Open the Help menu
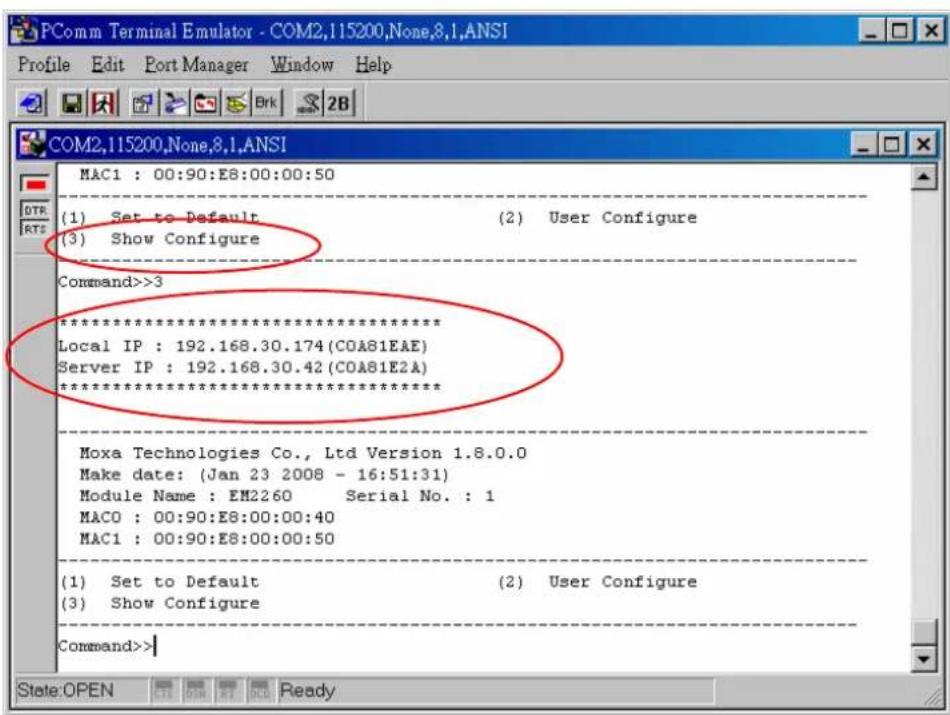Image resolution: width=950 pixels, height=715 pixels. pos(373,64)
